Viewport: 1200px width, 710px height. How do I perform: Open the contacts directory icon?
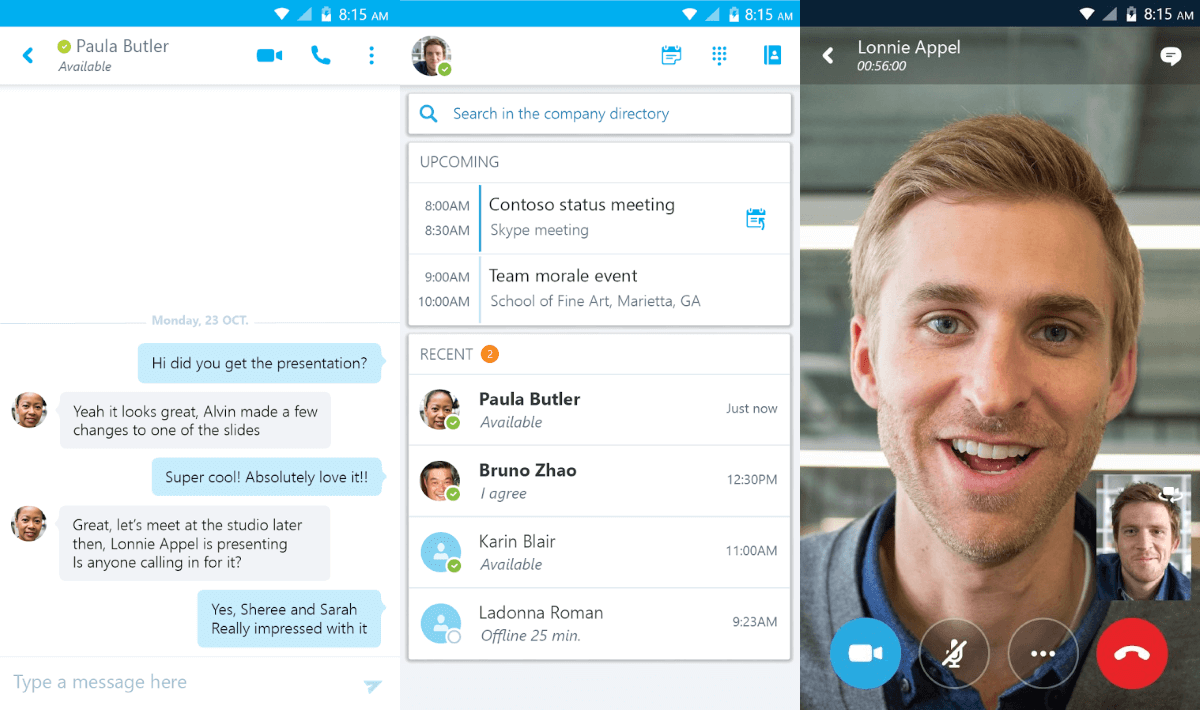772,55
